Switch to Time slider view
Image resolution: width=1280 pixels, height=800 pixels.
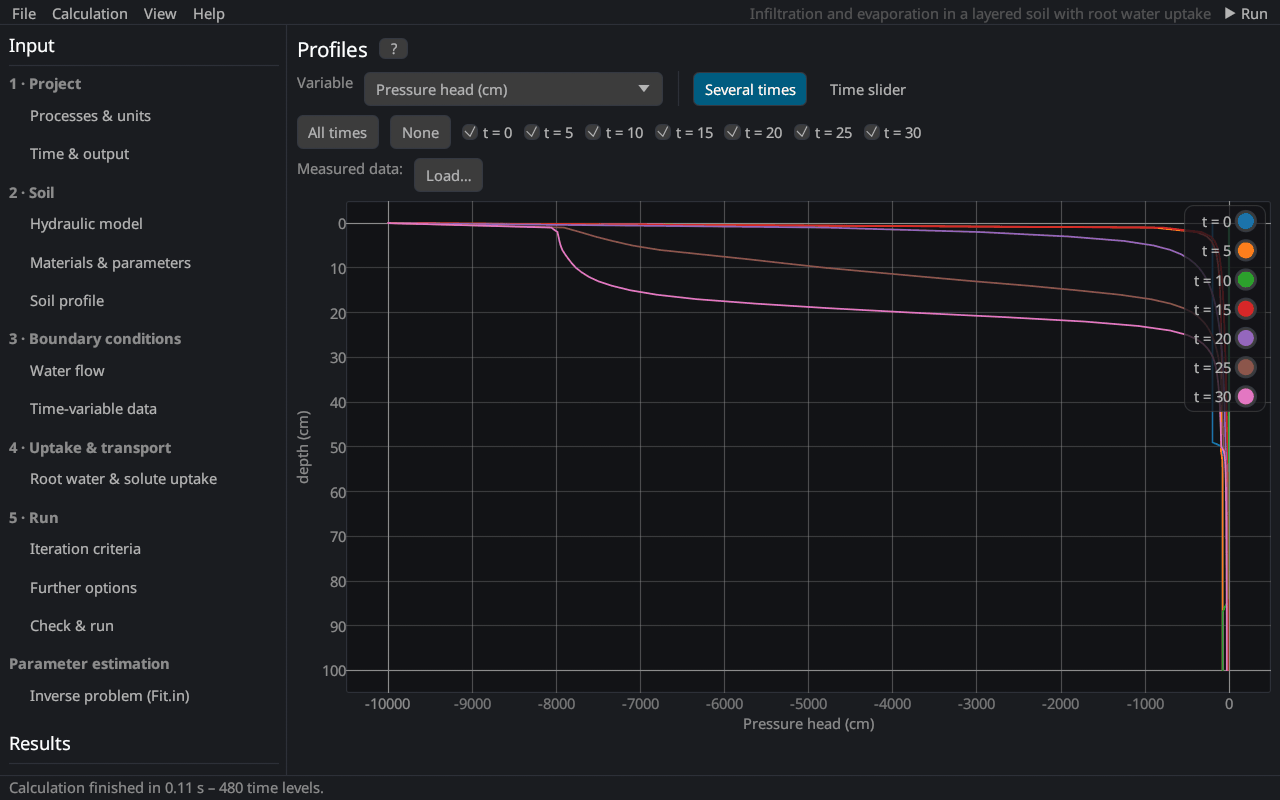[868, 89]
